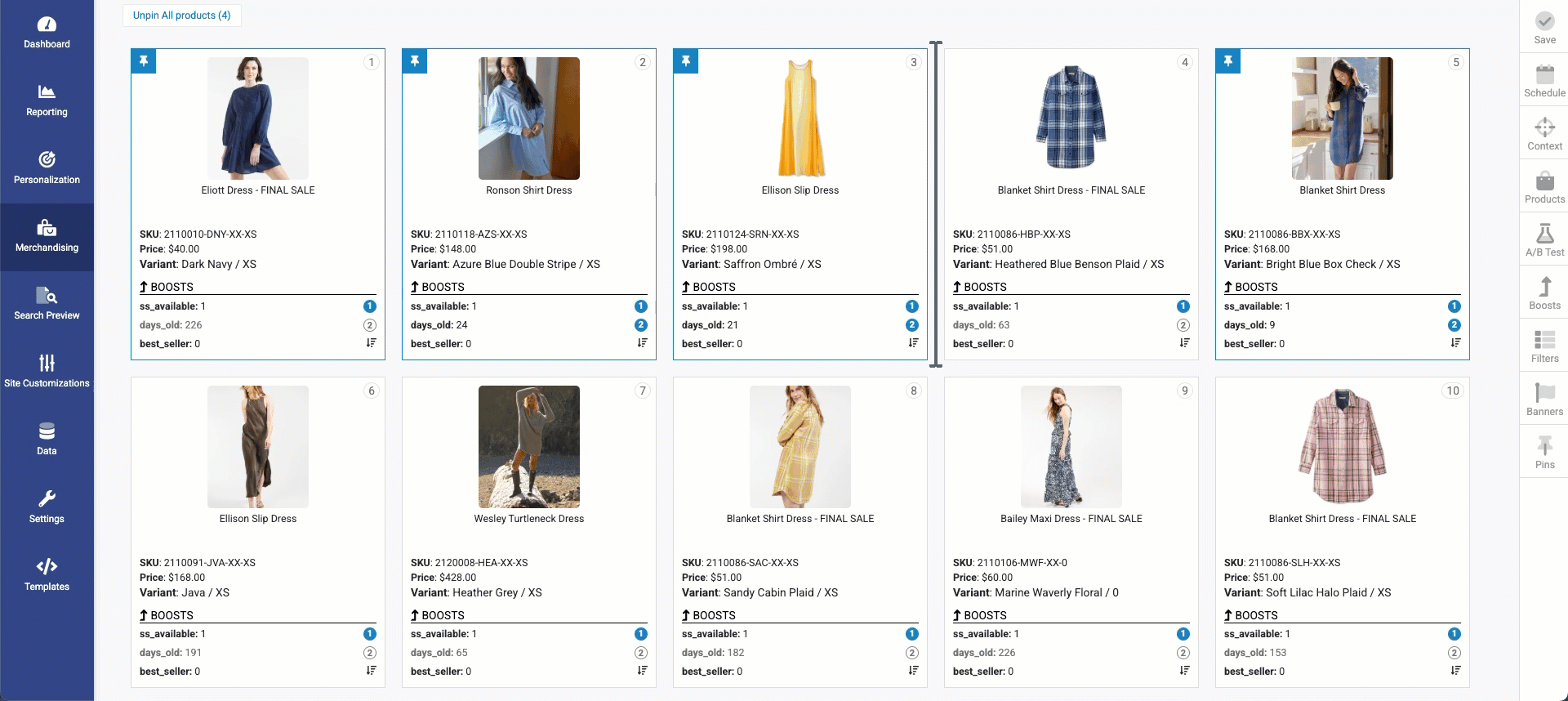Open the Banners flag tool
Image resolution: width=1568 pixels, height=701 pixels.
tap(1543, 399)
